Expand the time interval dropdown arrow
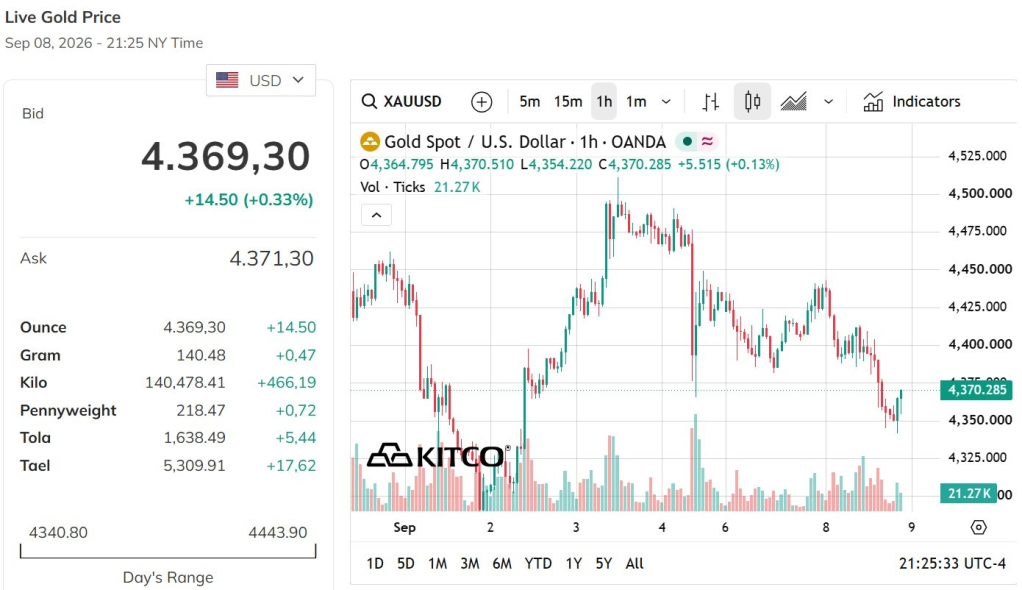The image size is (1022, 590). (x=665, y=102)
